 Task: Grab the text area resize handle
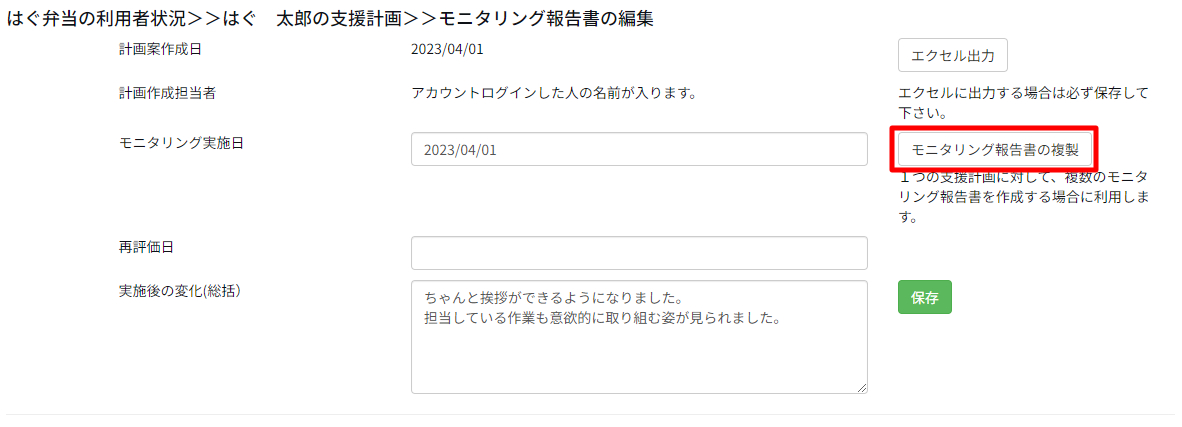[861, 387]
